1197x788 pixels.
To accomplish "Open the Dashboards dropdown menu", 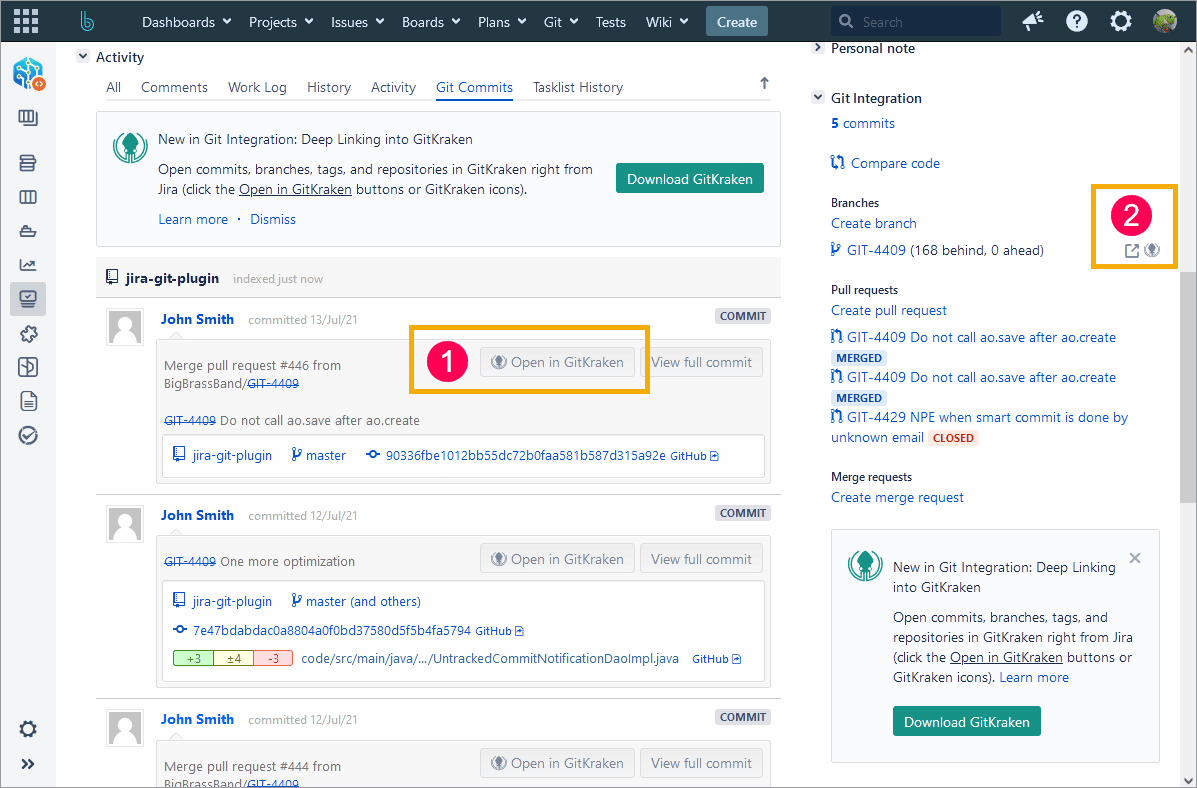I will (x=186, y=21).
